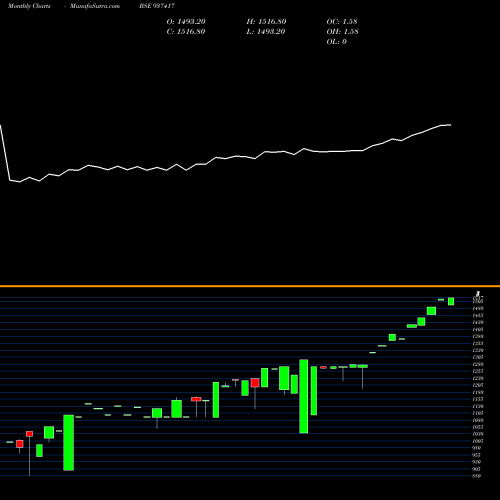This screenshot has height=500, width=500.
Task: Click the 905 price axis label
Action: click(477, 469)
